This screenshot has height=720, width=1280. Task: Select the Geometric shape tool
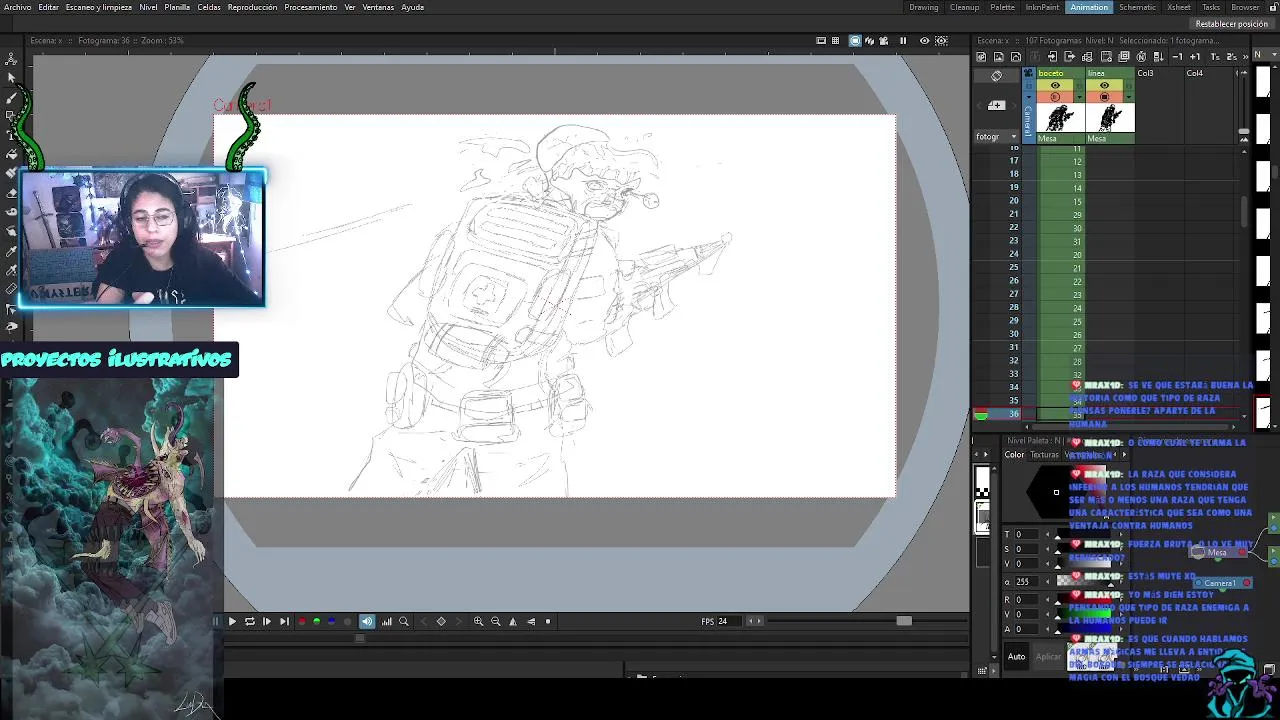pos(11,116)
